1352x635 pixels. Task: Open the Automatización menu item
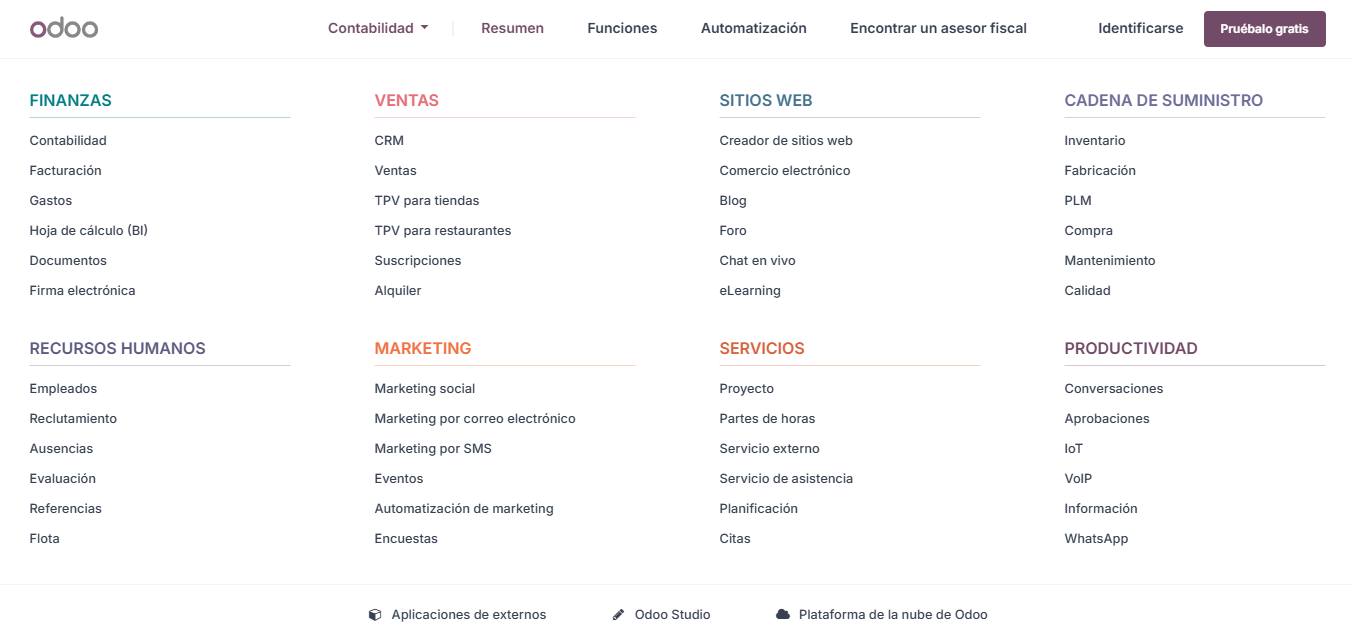coord(753,28)
